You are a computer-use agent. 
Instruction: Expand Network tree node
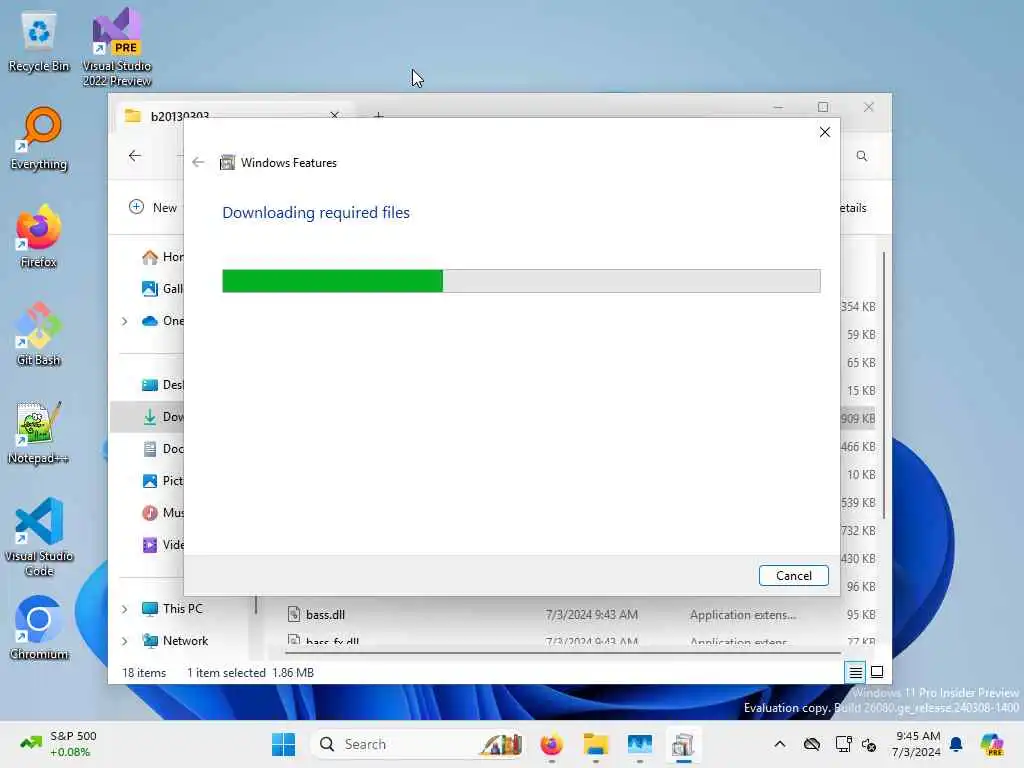[x=125, y=641]
